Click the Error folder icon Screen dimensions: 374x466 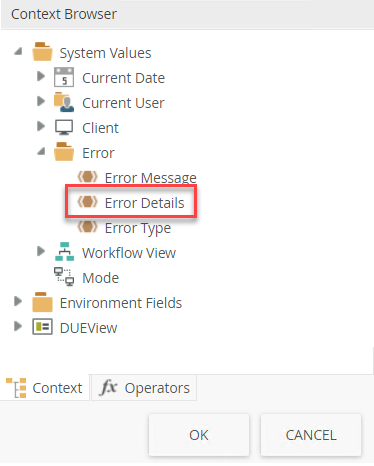pos(64,152)
